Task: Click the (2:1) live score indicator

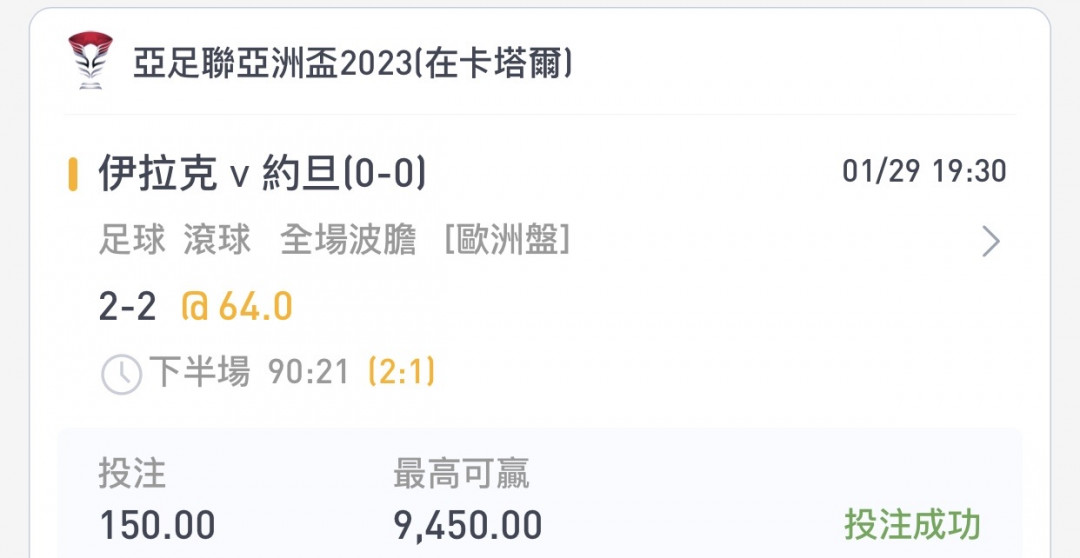Action: click(x=402, y=373)
